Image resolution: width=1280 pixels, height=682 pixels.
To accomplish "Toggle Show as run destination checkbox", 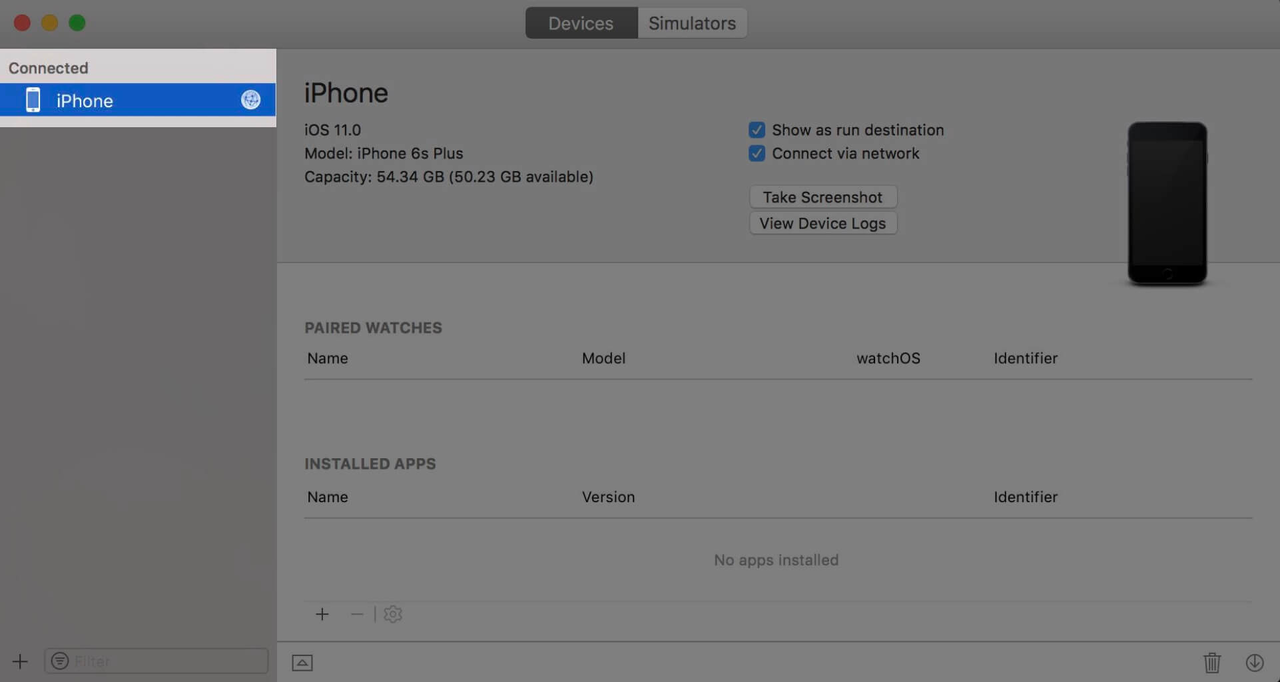I will [x=757, y=130].
